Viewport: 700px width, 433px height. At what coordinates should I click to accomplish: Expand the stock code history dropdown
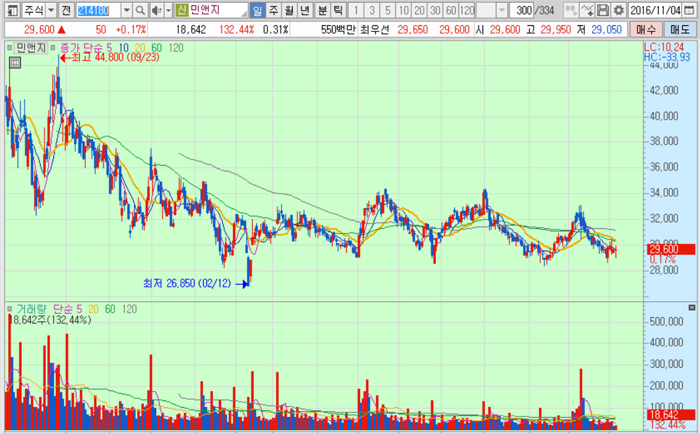tap(127, 10)
